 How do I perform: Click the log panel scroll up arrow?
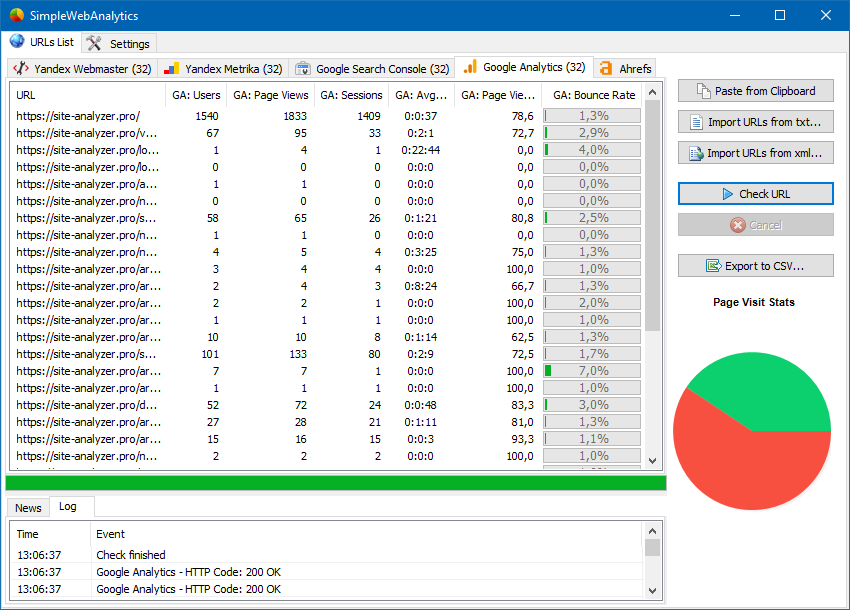[653, 531]
